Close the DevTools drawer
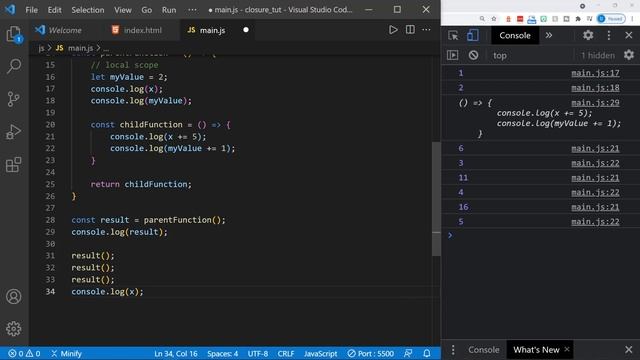Viewport: 640px width, 360px height. pyautogui.click(x=629, y=350)
